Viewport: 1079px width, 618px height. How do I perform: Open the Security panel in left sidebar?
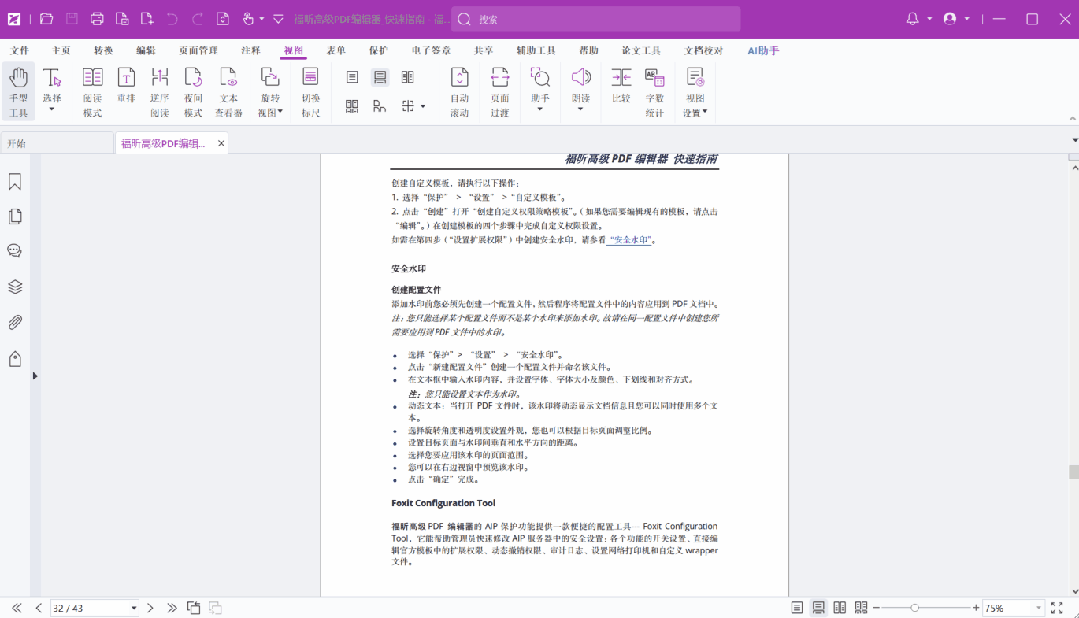(15, 359)
